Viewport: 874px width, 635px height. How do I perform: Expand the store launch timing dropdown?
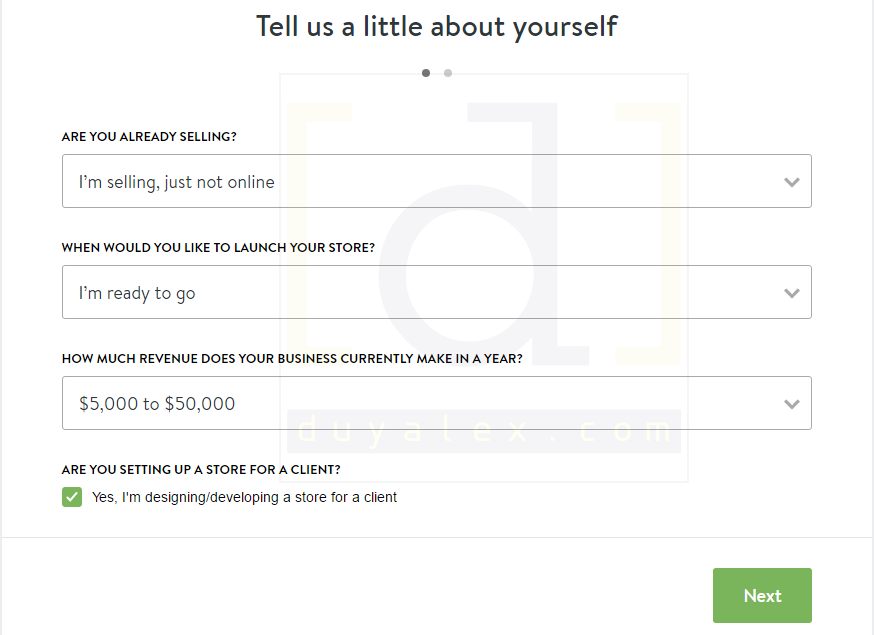point(436,292)
